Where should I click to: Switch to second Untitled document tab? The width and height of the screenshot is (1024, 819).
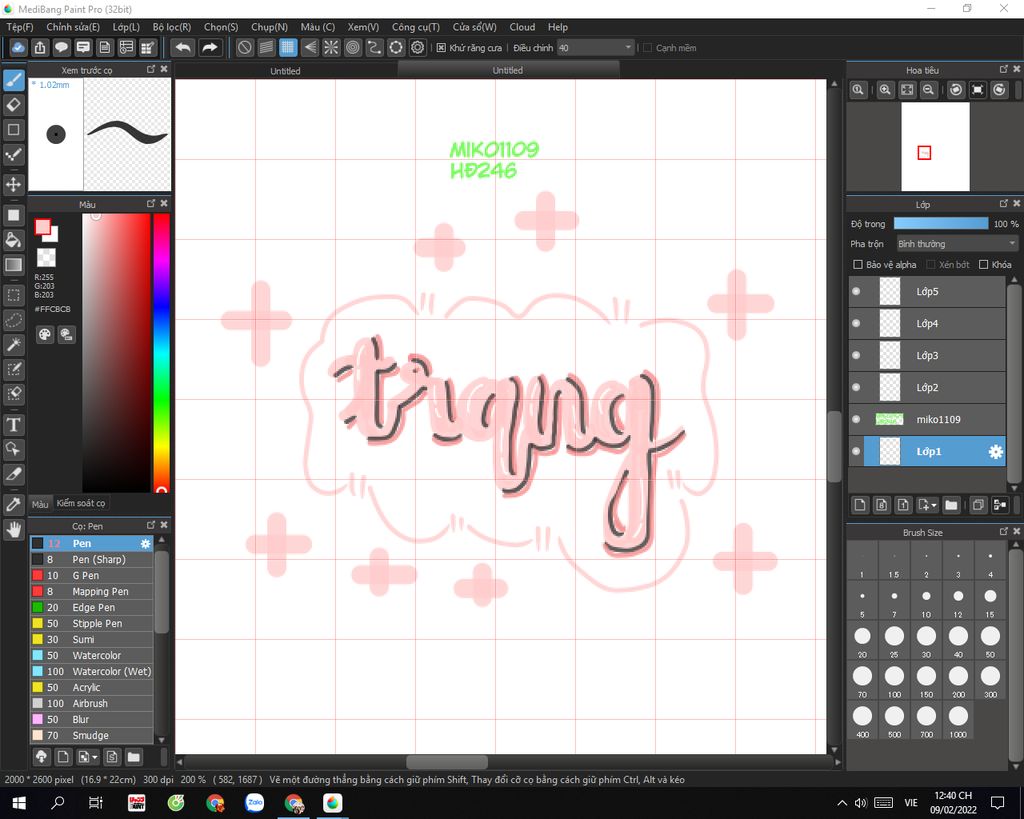(x=507, y=70)
